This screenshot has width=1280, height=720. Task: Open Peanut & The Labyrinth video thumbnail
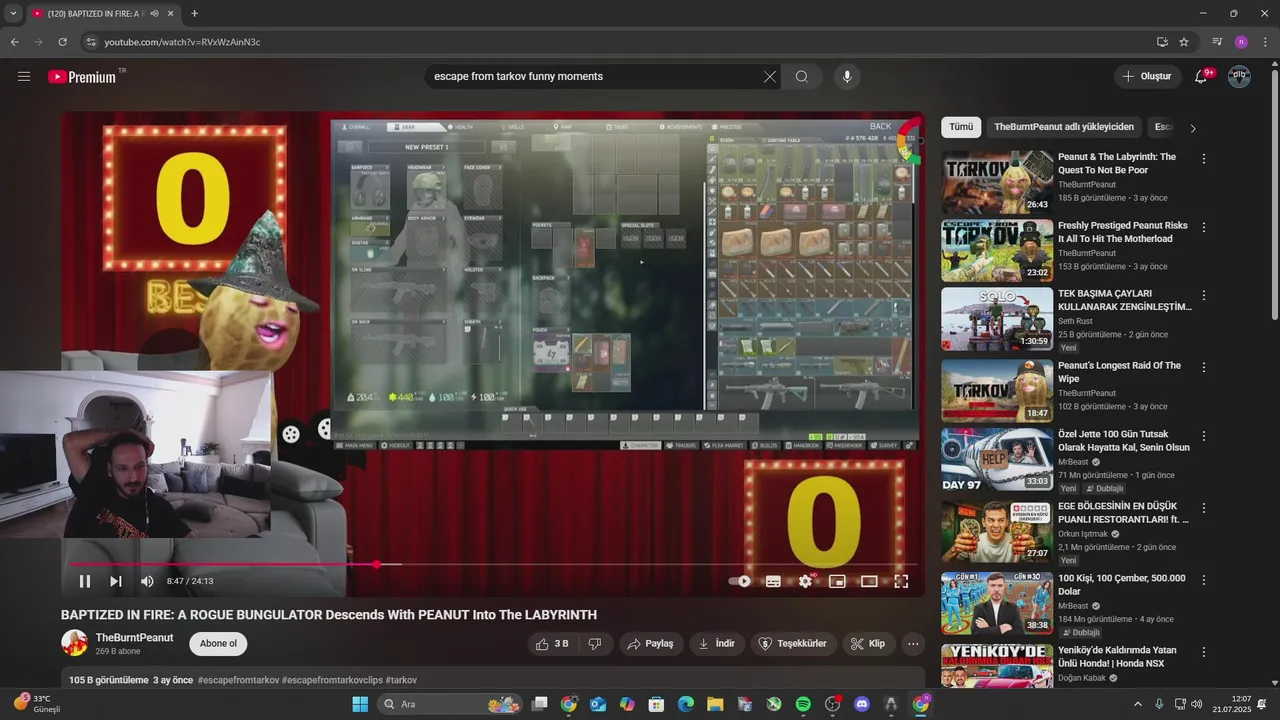tap(997, 182)
